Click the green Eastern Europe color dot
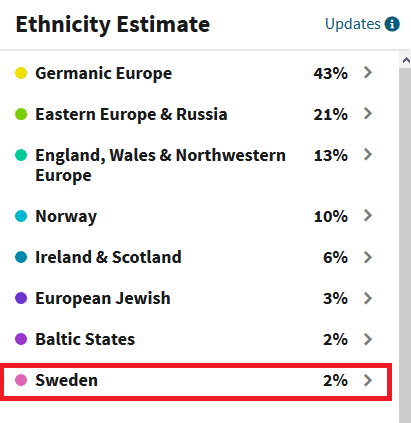The height and width of the screenshot is (423, 411). click(21, 114)
